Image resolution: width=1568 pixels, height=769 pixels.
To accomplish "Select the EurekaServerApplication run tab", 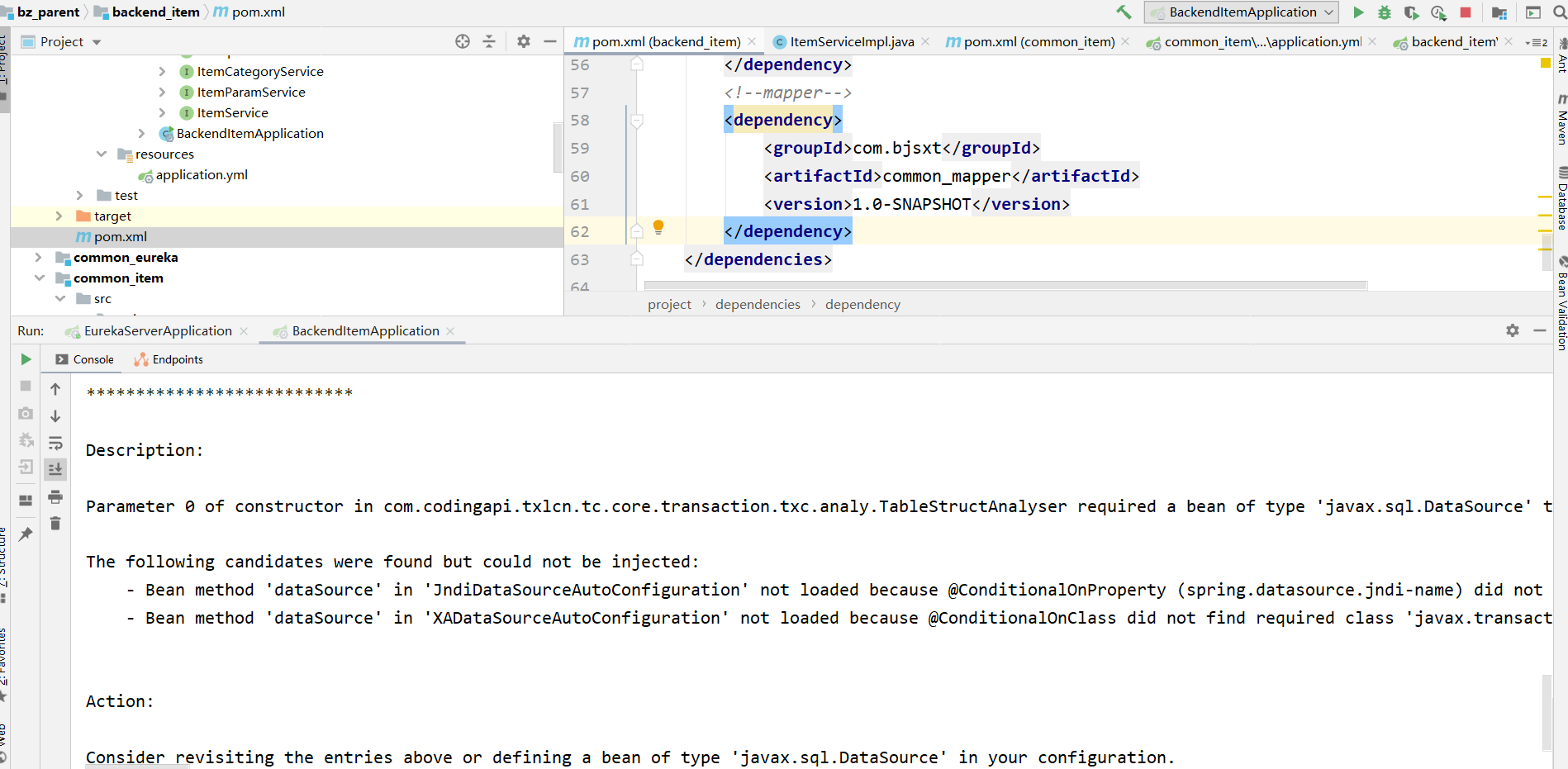I will [157, 330].
